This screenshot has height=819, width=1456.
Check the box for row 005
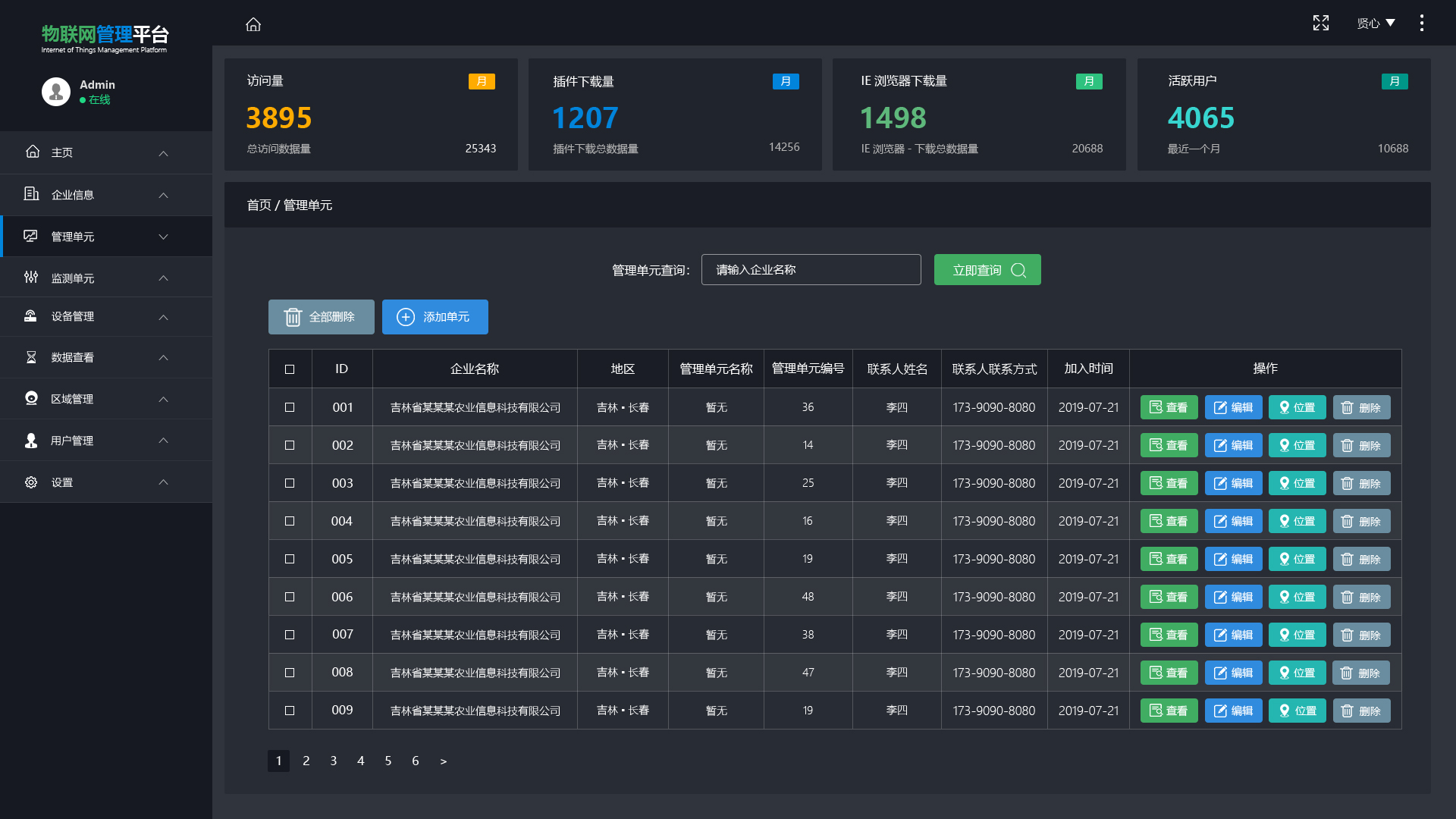[290, 559]
